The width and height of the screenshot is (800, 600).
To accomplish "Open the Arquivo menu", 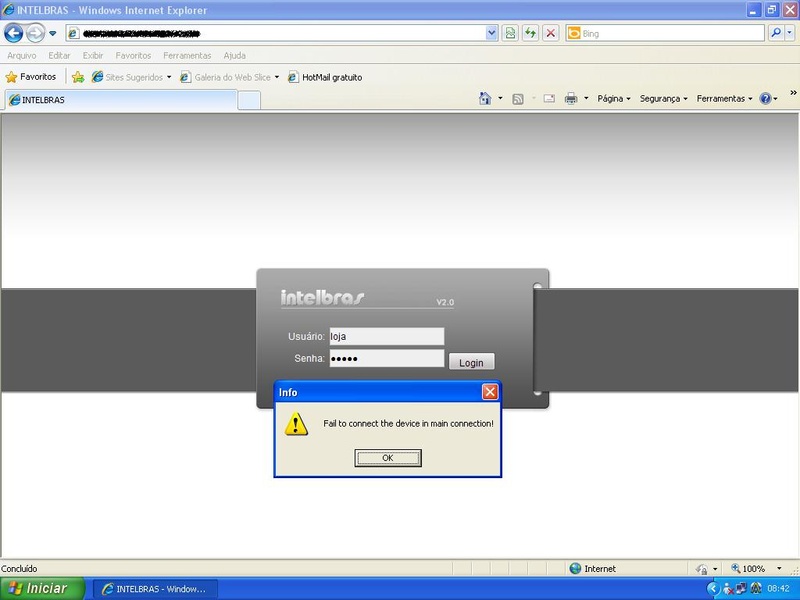I will (x=21, y=55).
